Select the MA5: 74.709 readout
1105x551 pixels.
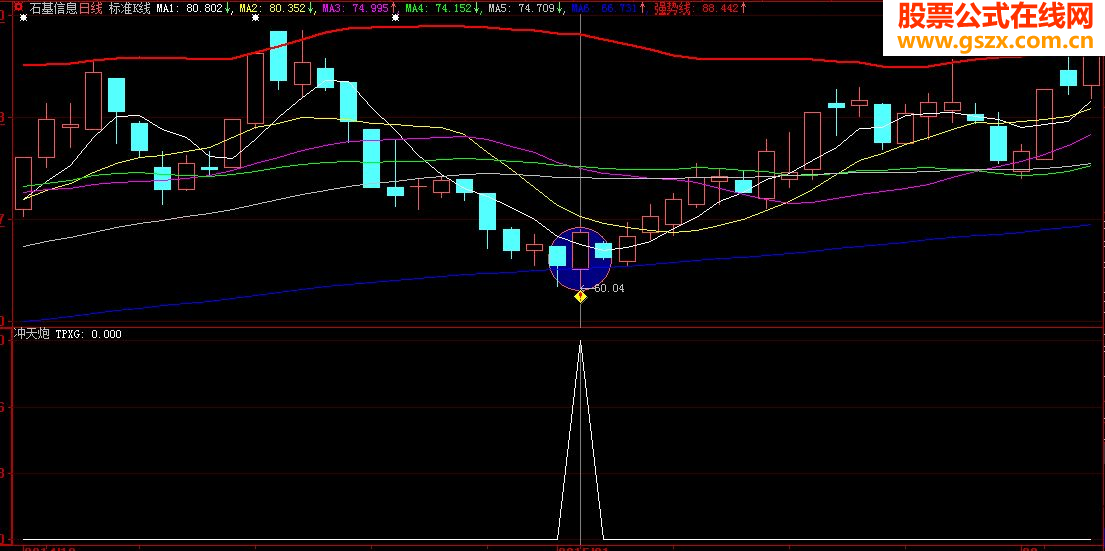521,8
